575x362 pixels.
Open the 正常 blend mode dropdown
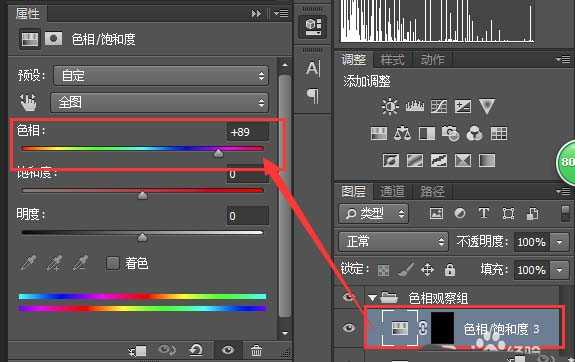393,242
